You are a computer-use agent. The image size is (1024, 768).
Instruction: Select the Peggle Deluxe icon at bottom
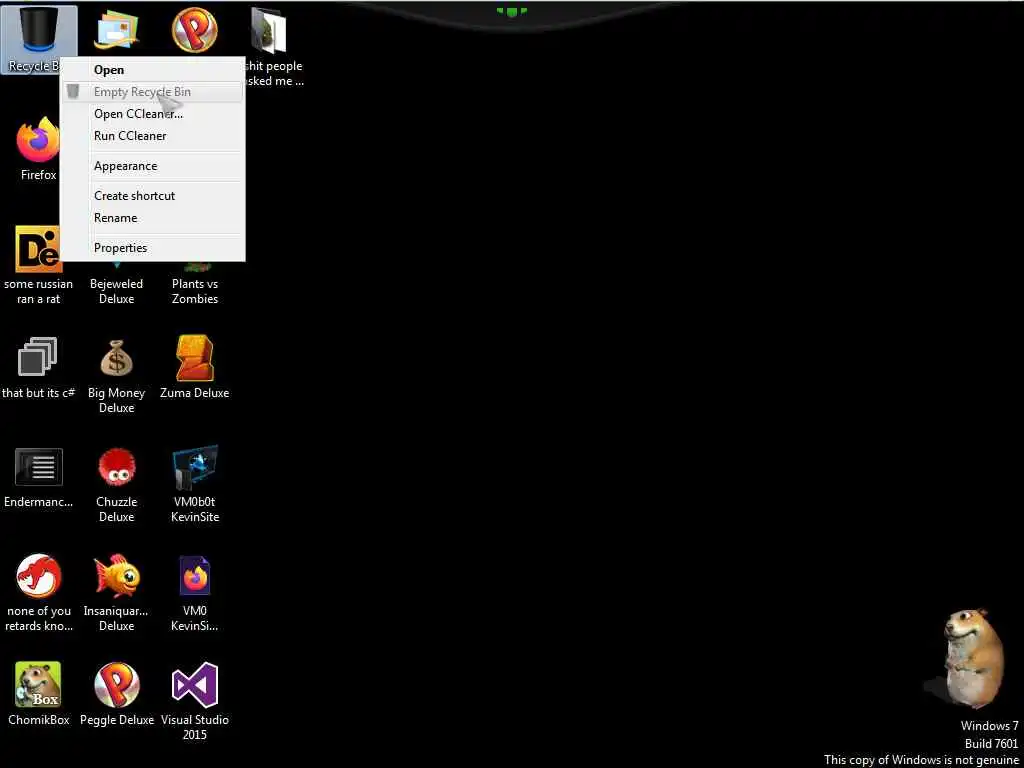point(116,685)
